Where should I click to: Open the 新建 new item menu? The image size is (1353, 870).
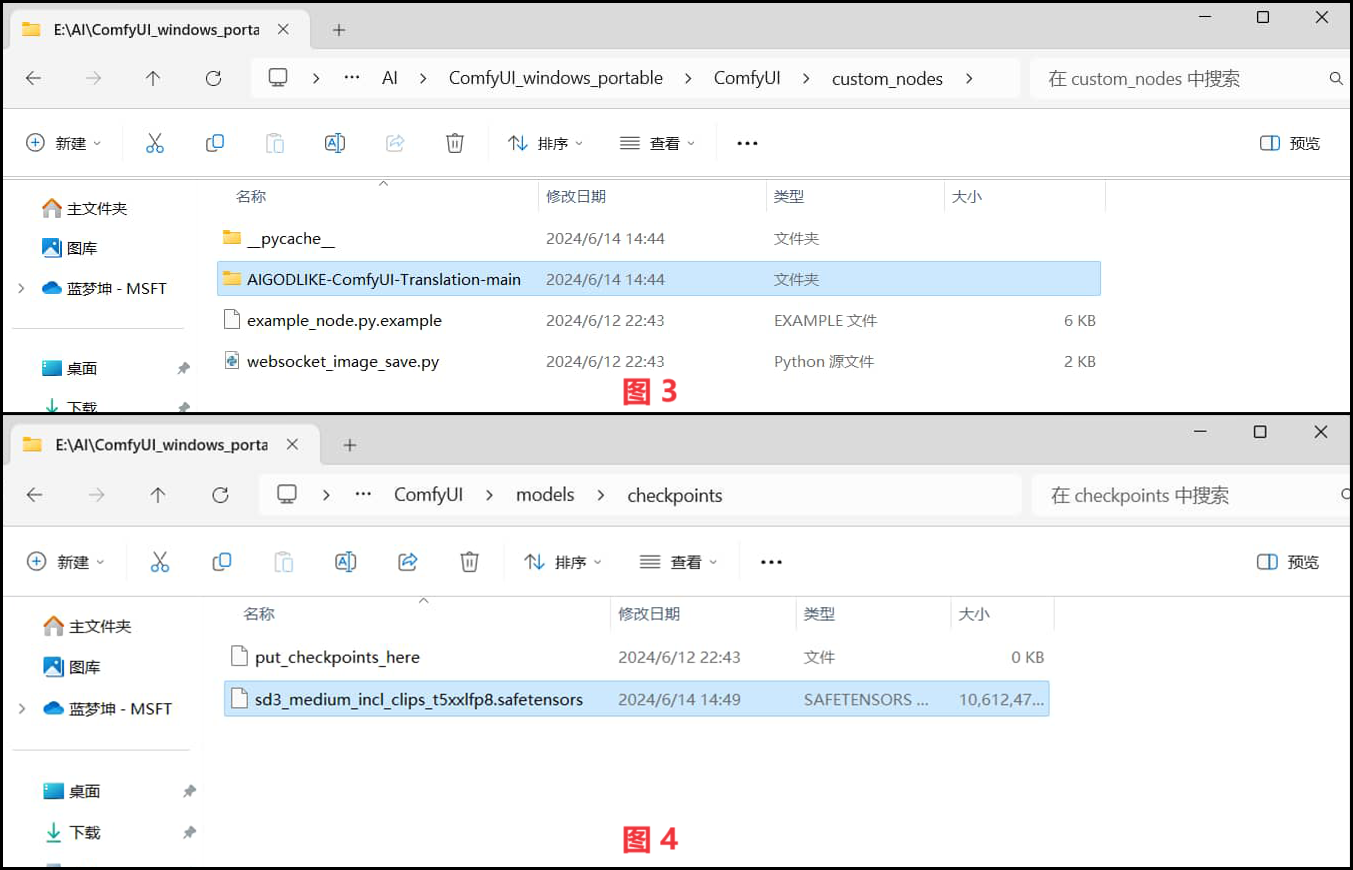tap(64, 142)
